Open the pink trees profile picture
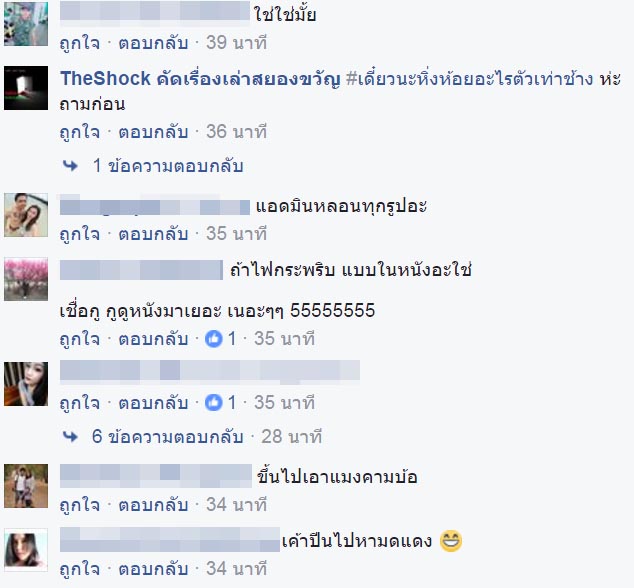The width and height of the screenshot is (634, 588). pos(26,279)
